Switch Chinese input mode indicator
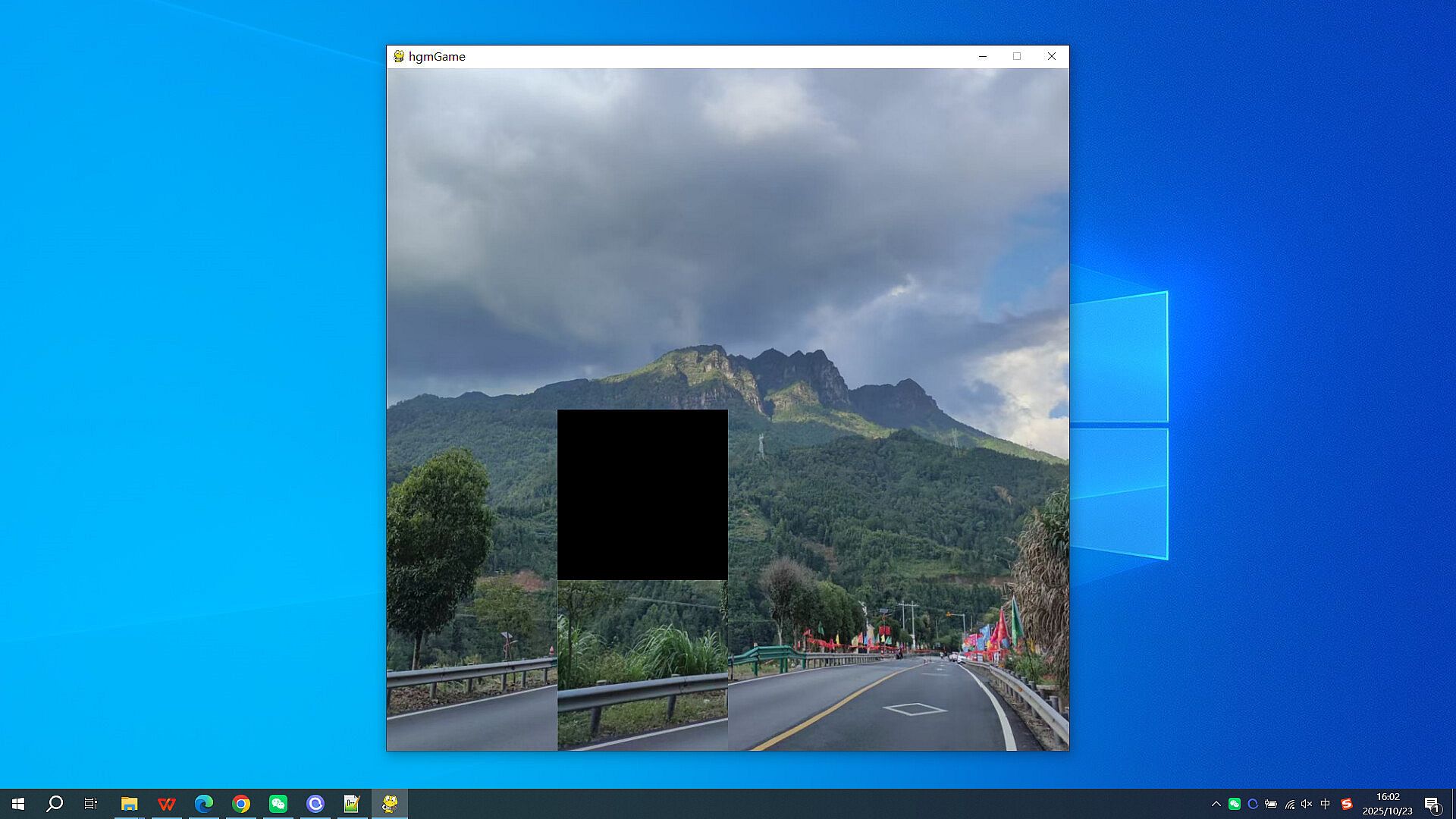Image resolution: width=1456 pixels, height=819 pixels. (1326, 804)
